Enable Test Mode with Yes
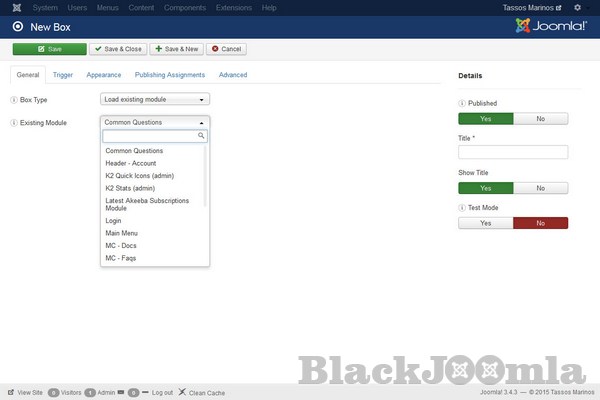This screenshot has width=600, height=400. (486, 223)
